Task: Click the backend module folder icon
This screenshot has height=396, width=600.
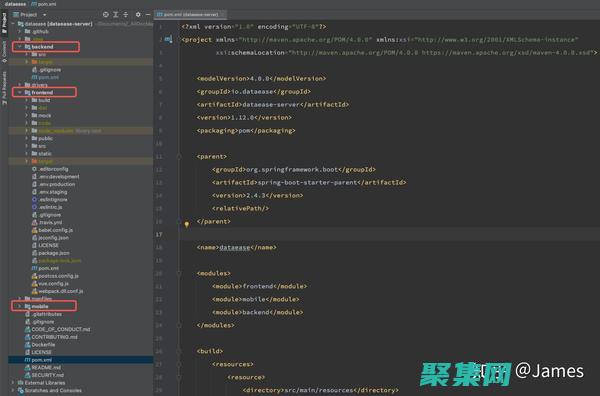Action: 28,47
